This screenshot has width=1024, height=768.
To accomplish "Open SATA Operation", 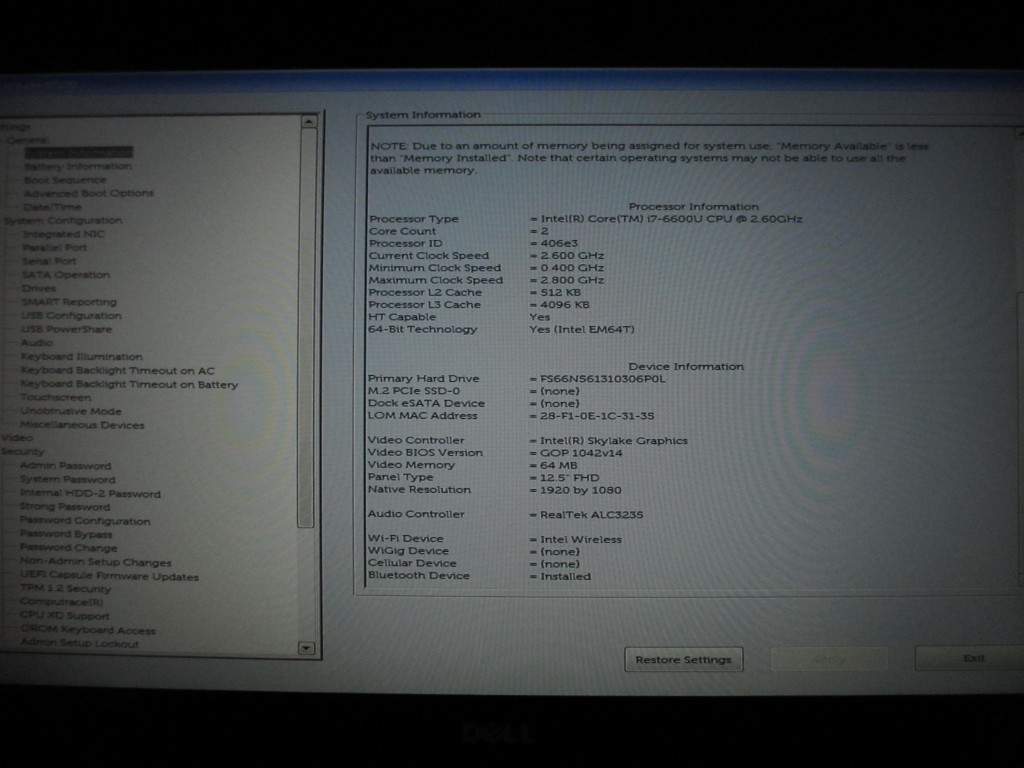I will [x=66, y=275].
